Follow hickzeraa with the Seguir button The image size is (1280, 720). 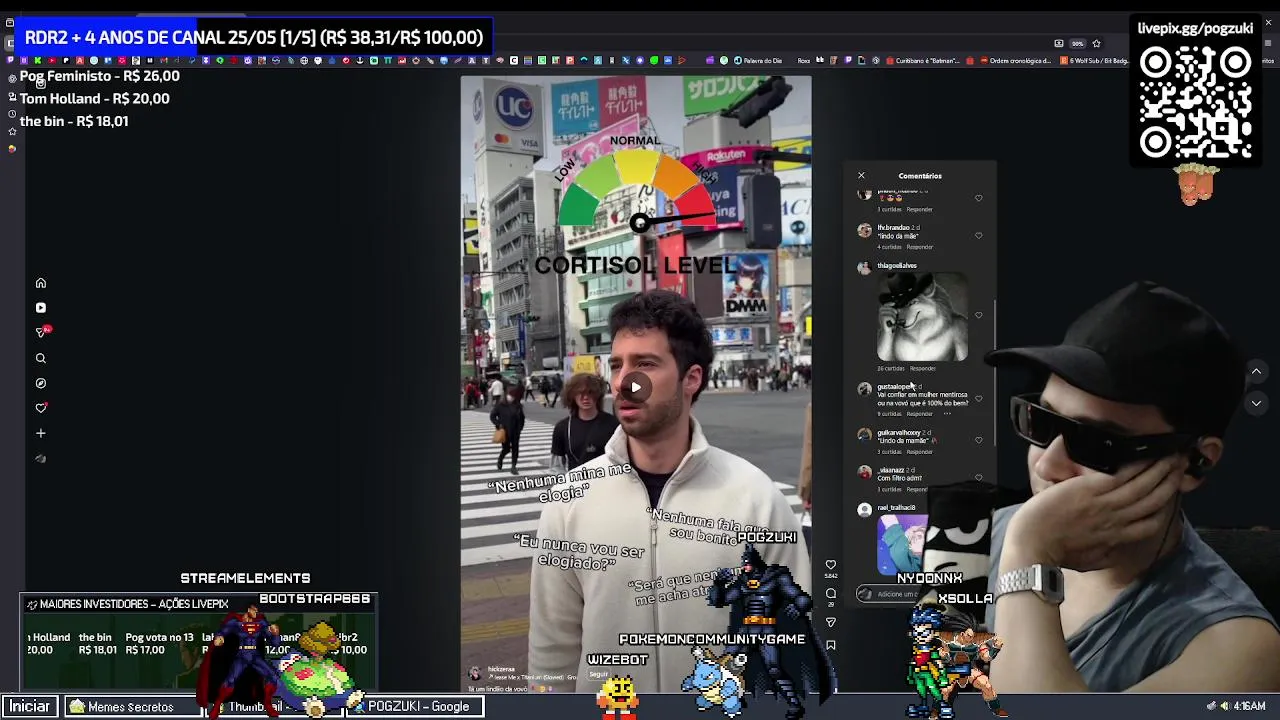click(x=599, y=675)
